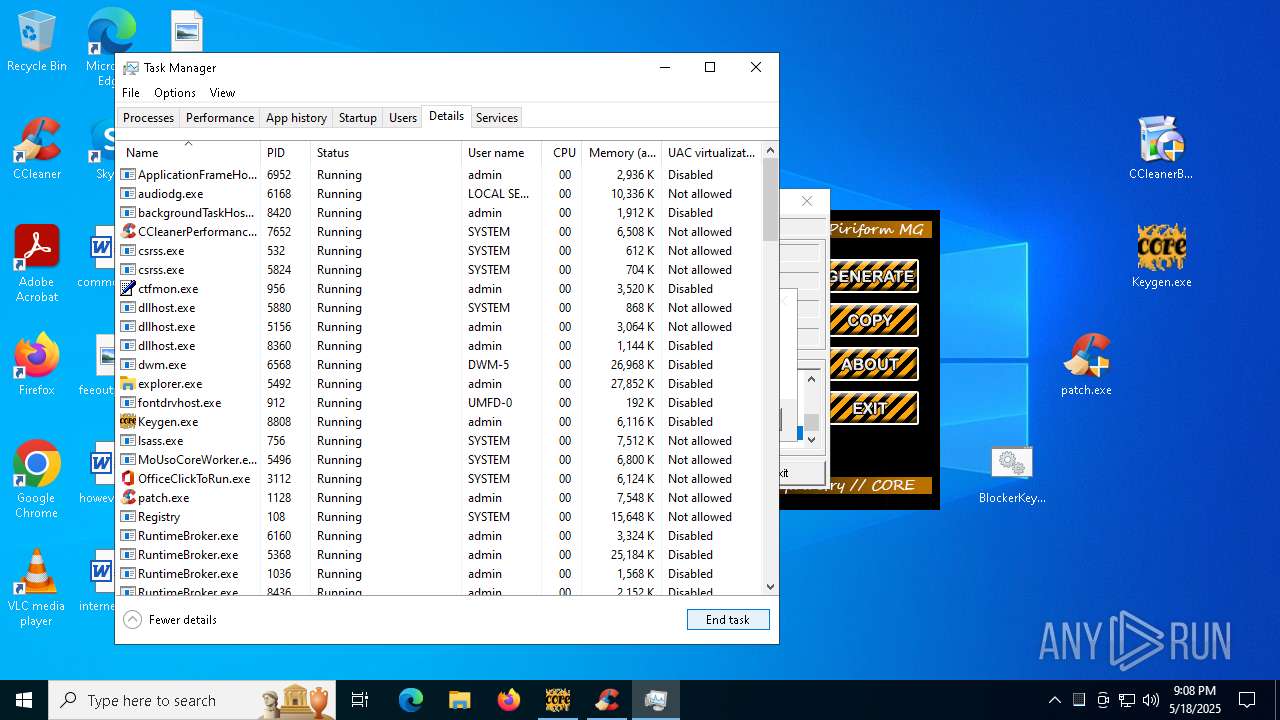Sort by User name column header
This screenshot has width=1280, height=720.
click(x=501, y=153)
